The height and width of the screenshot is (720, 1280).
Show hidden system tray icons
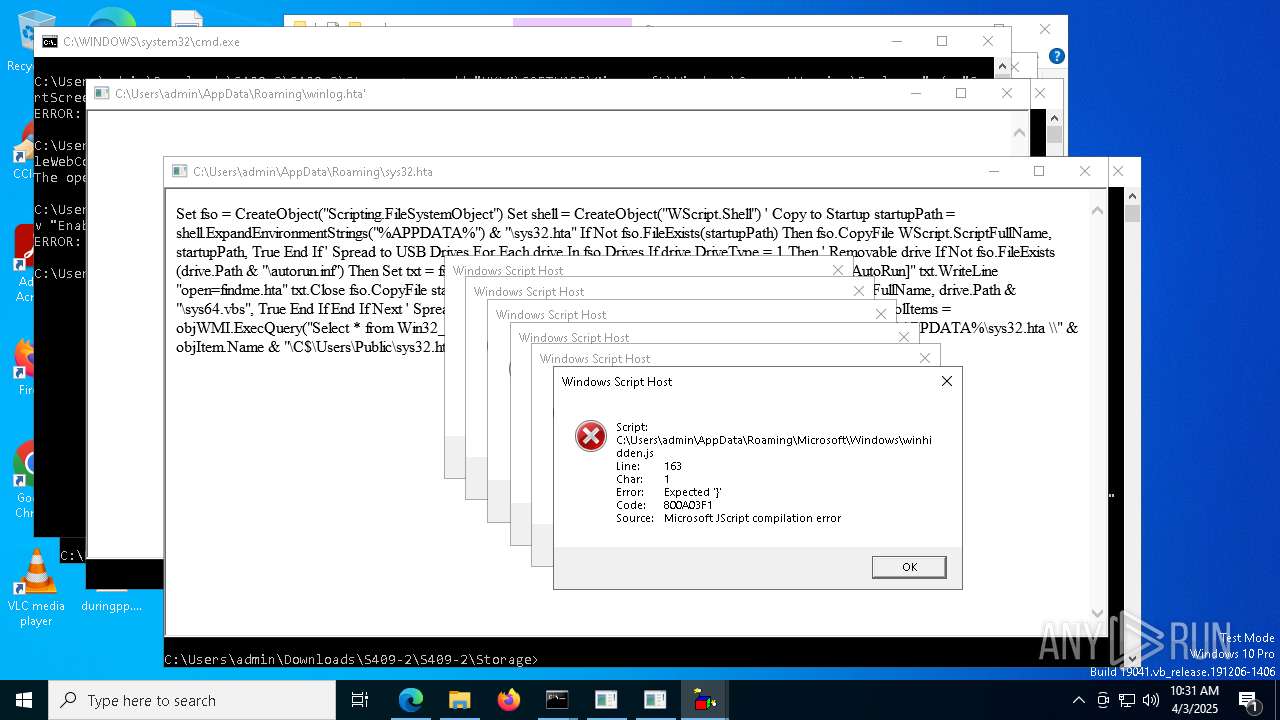click(1078, 700)
